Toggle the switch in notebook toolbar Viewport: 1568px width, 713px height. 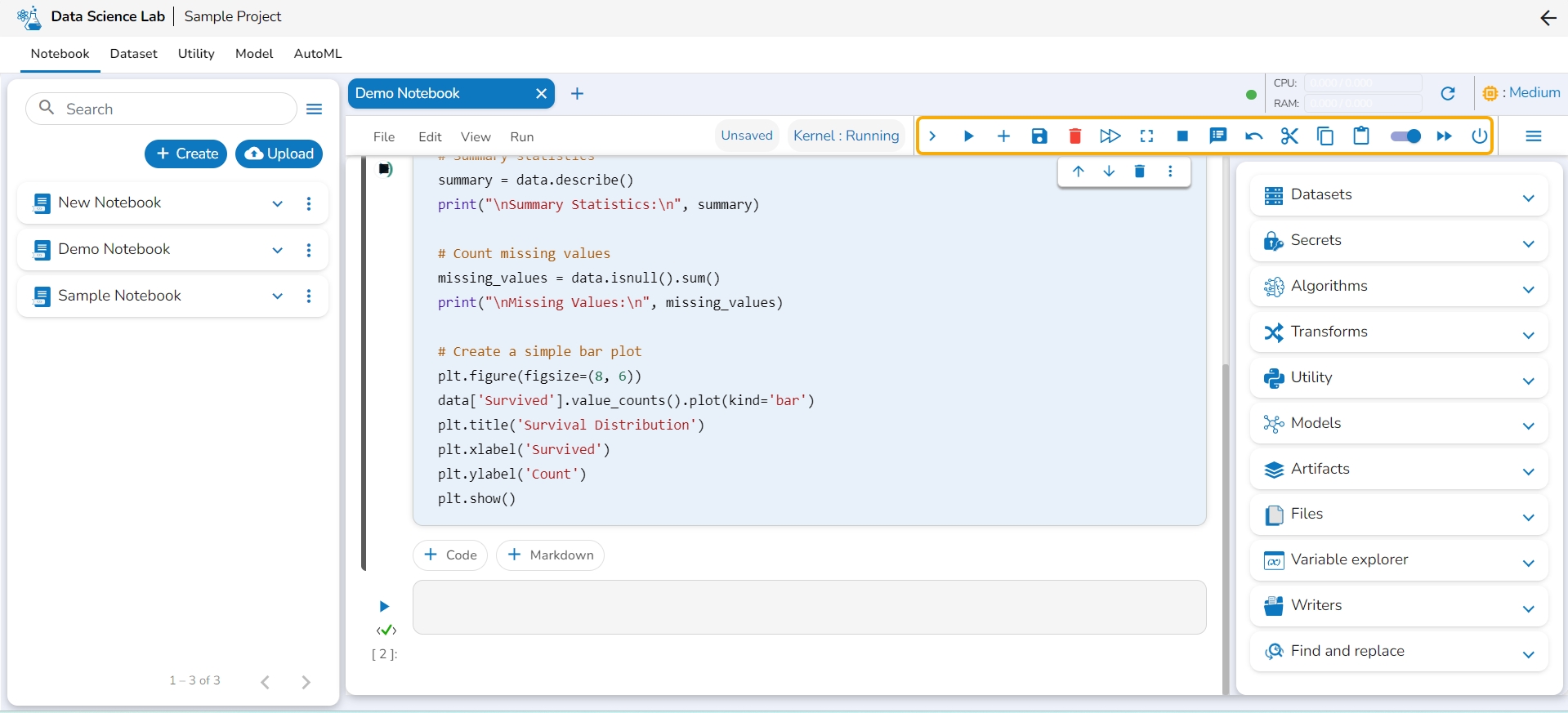[1405, 136]
